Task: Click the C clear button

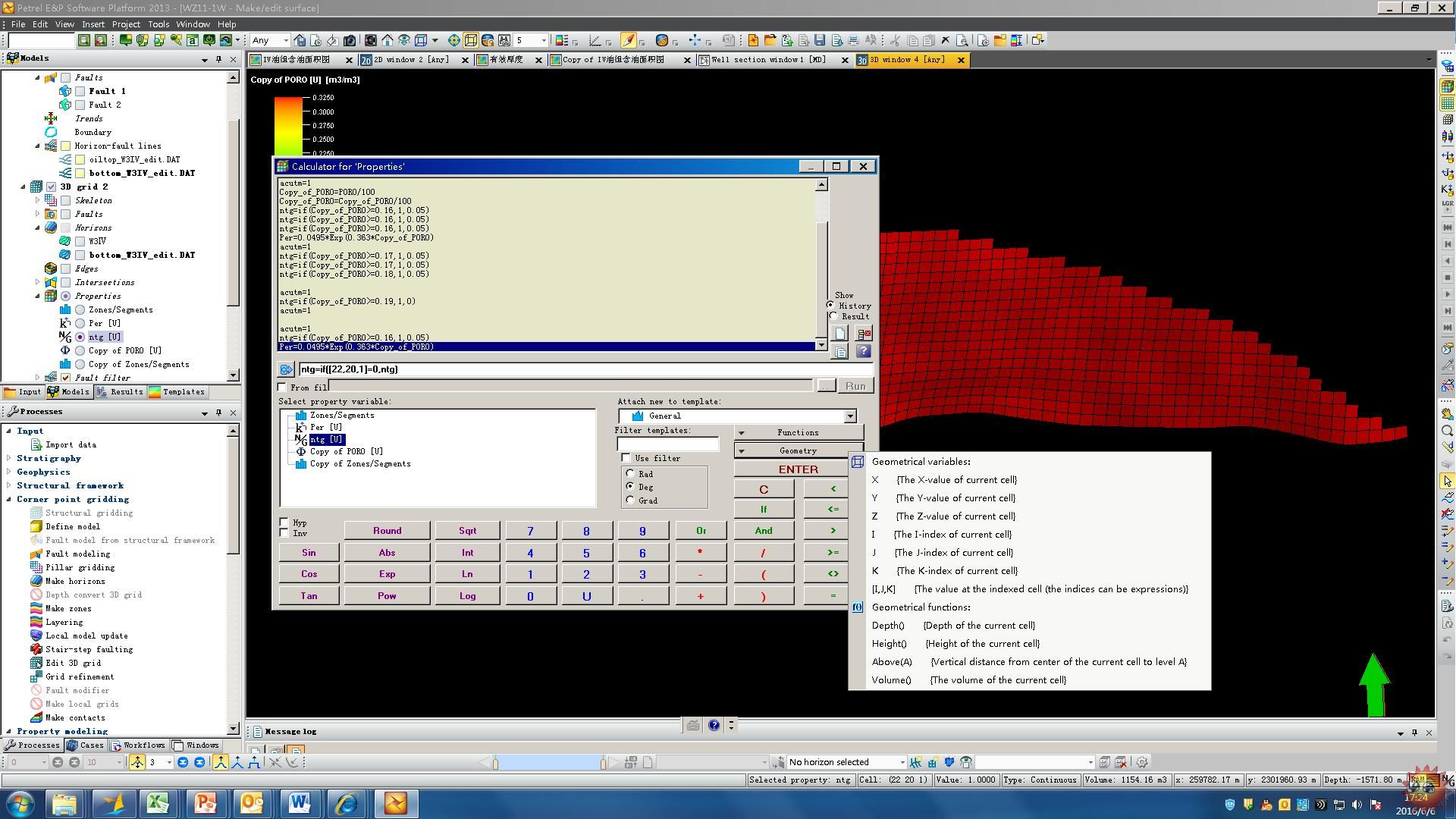Action: point(764,489)
